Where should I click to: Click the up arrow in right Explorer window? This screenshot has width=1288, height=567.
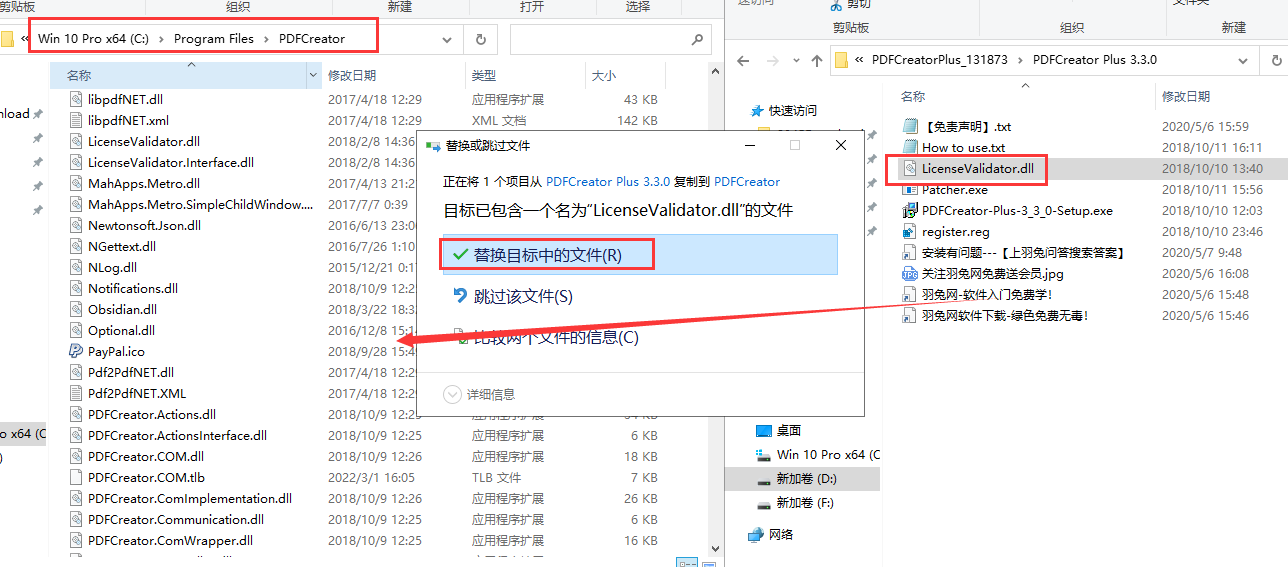tap(816, 60)
